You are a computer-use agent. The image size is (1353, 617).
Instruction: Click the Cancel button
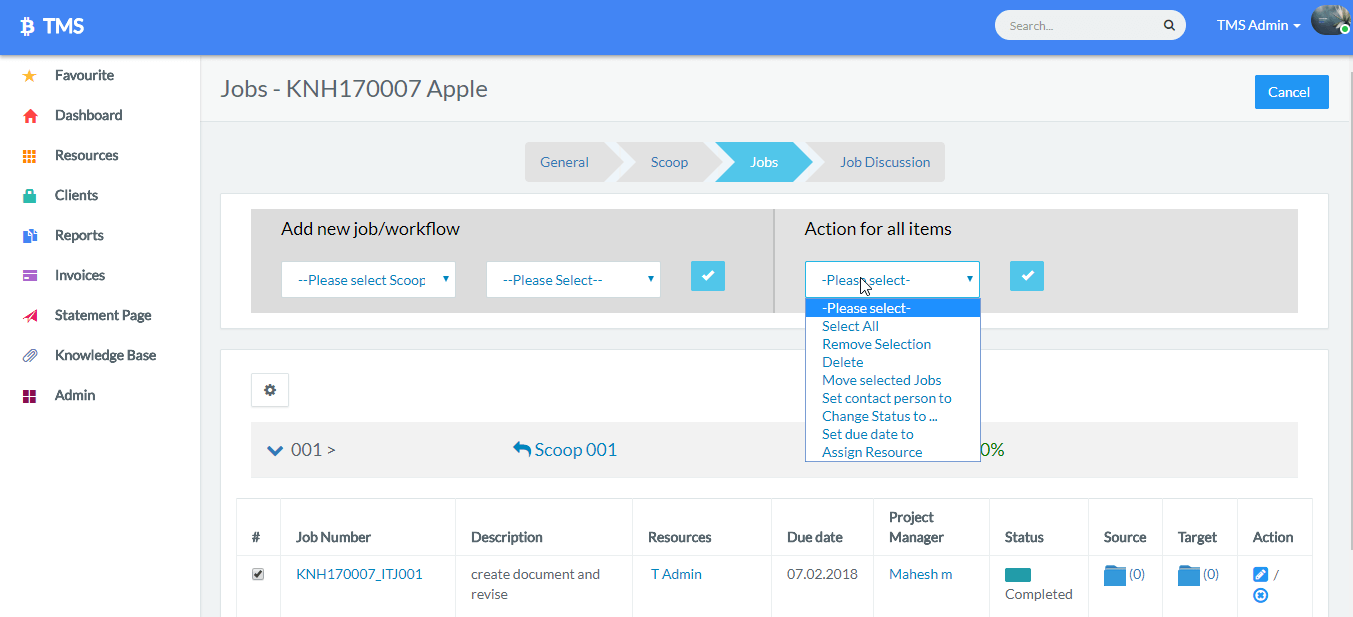1290,92
